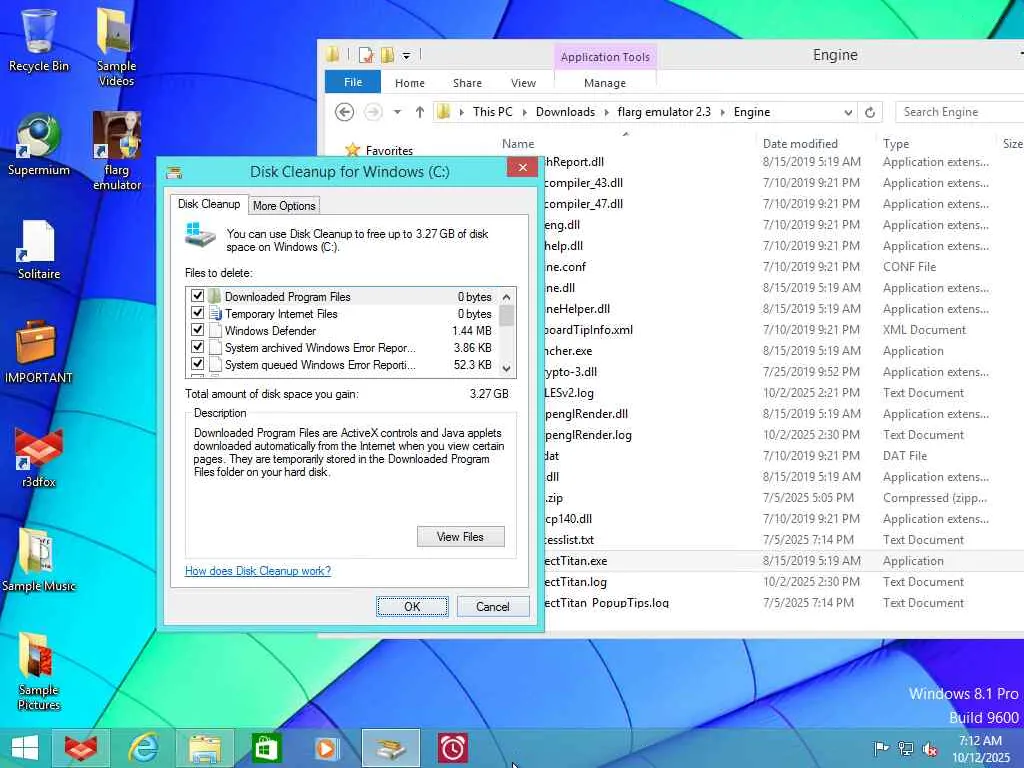Uncheck System queued Windows Error Reporting
1024x768 pixels.
197,364
